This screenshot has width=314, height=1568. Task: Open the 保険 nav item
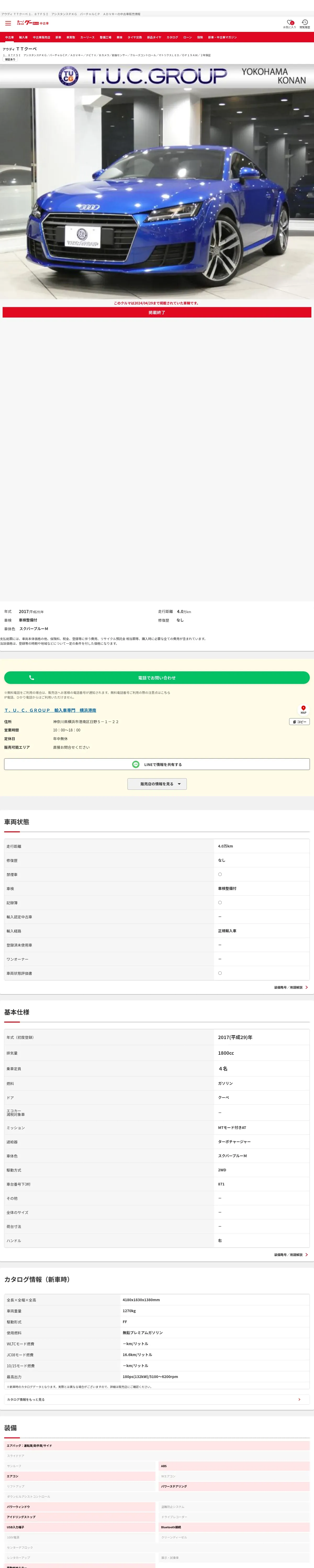pos(200,37)
